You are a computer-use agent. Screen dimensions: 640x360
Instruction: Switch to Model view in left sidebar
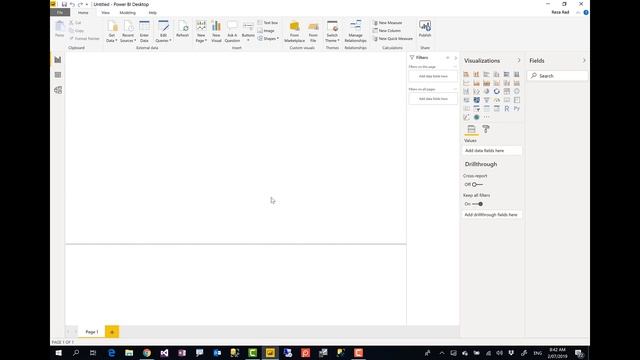(58, 90)
